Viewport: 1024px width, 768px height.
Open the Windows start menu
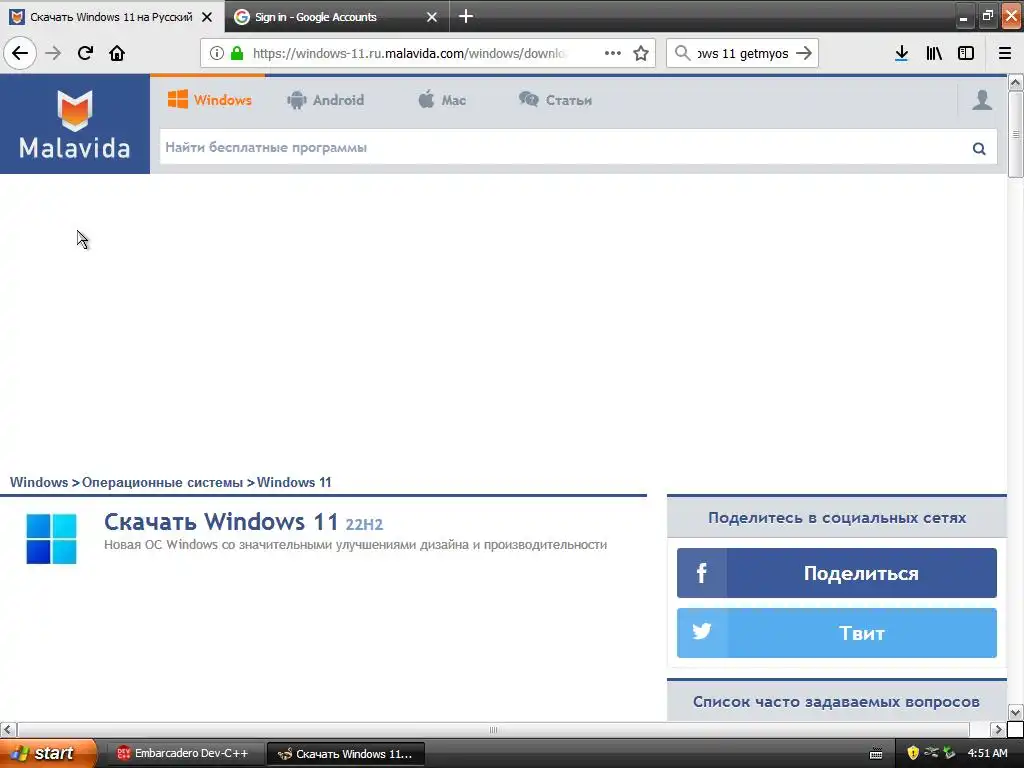pyautogui.click(x=48, y=753)
